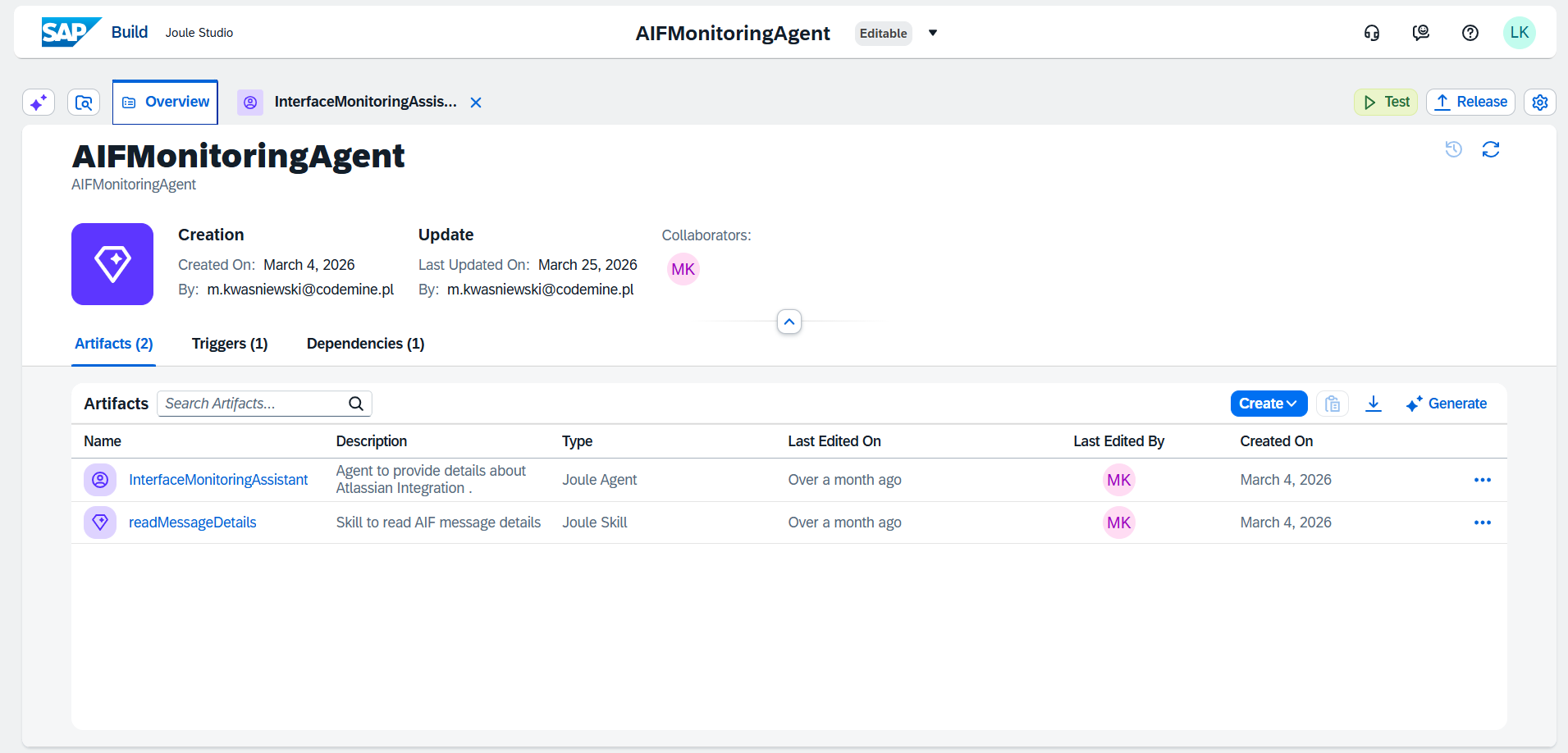Click the SAP logo
The height and width of the screenshot is (753, 1568).
(x=71, y=32)
